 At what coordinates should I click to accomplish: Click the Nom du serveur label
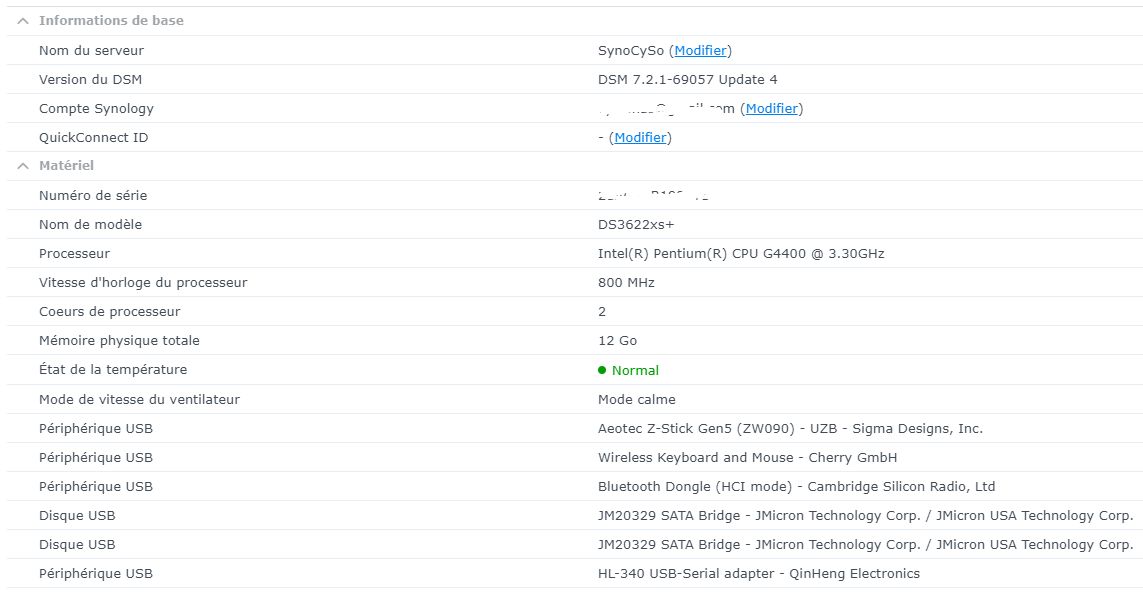pos(91,51)
